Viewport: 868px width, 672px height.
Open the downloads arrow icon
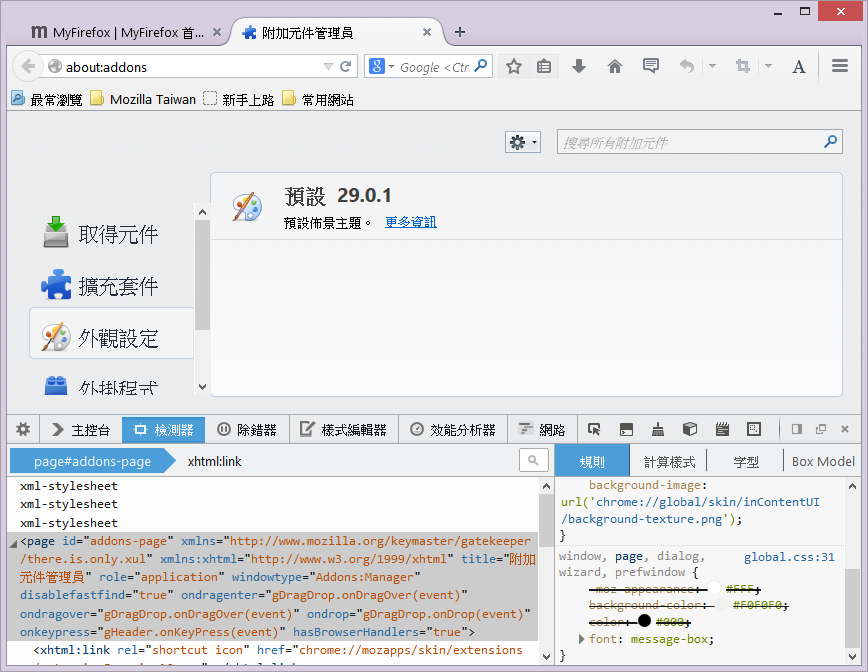point(578,67)
